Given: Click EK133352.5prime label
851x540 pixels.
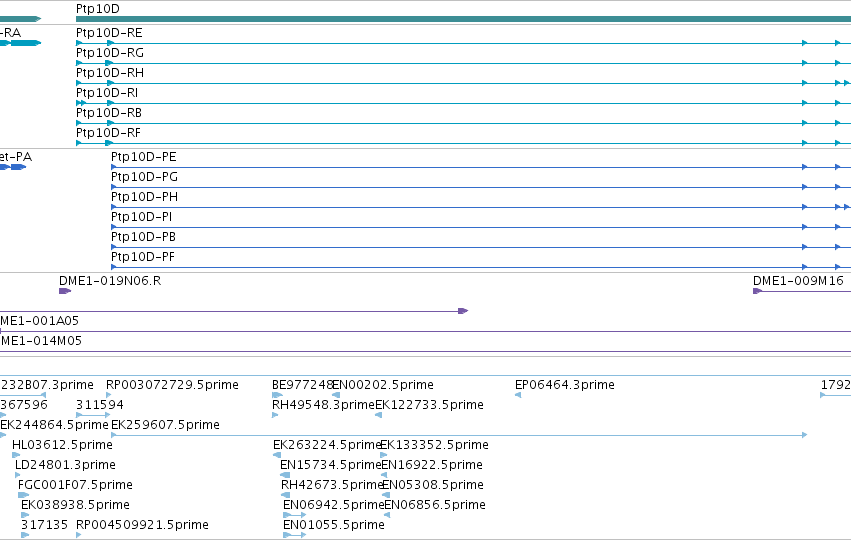Looking at the screenshot, I should click(434, 446).
